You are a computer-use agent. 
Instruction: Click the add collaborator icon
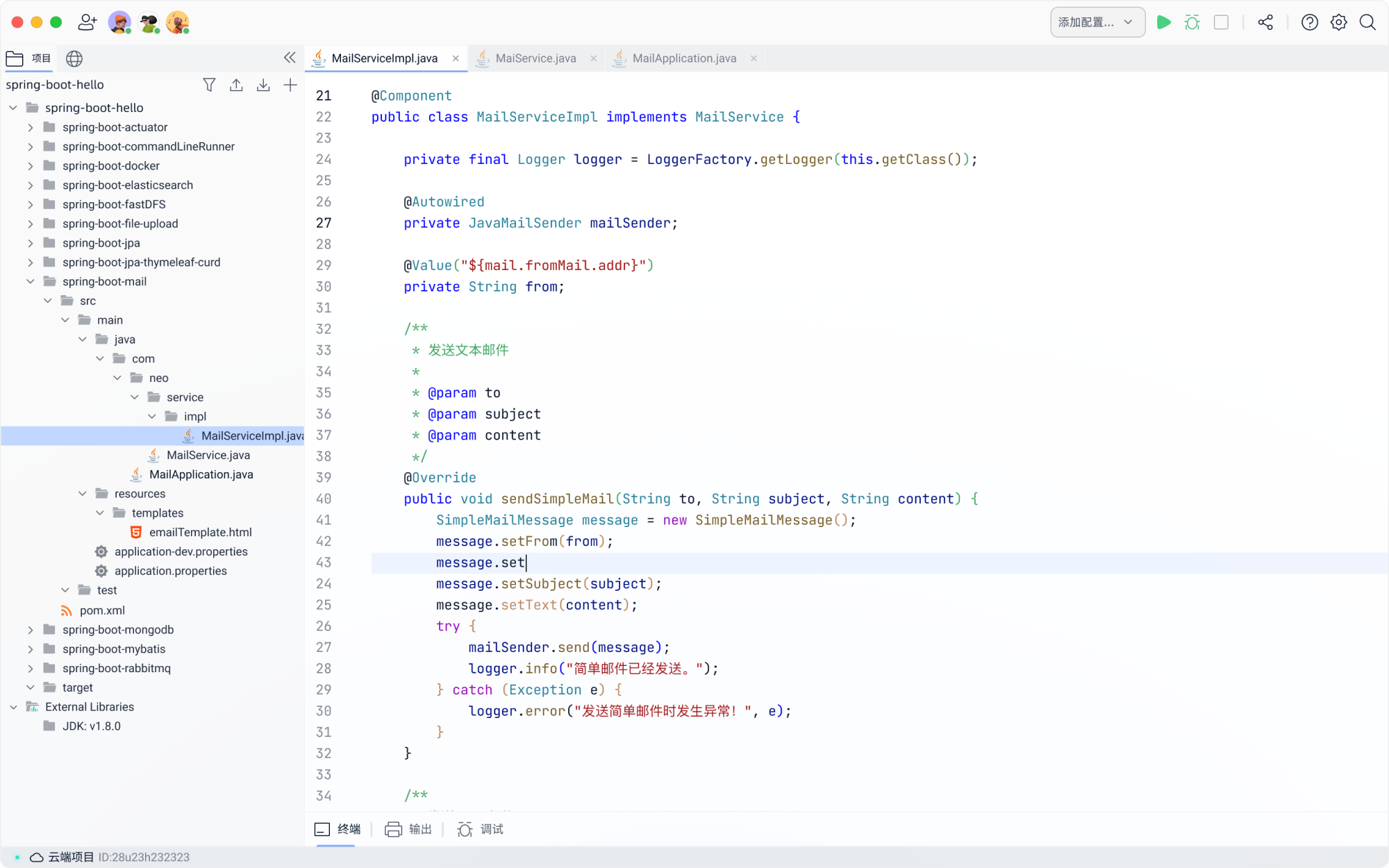point(87,22)
